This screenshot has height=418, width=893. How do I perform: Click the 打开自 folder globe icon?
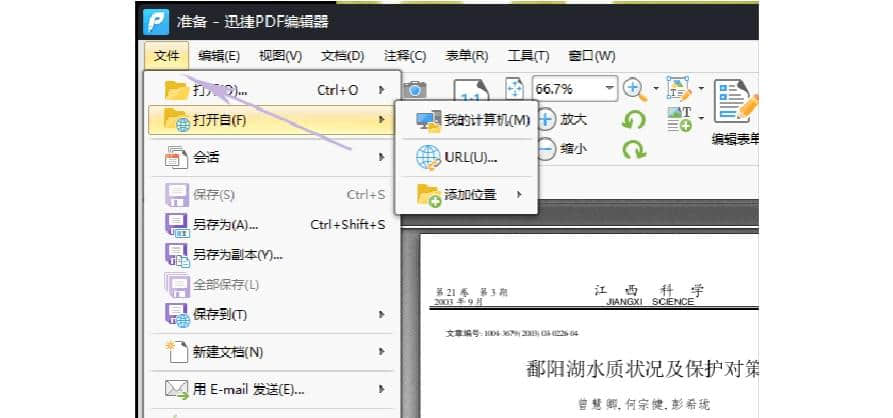coord(177,120)
